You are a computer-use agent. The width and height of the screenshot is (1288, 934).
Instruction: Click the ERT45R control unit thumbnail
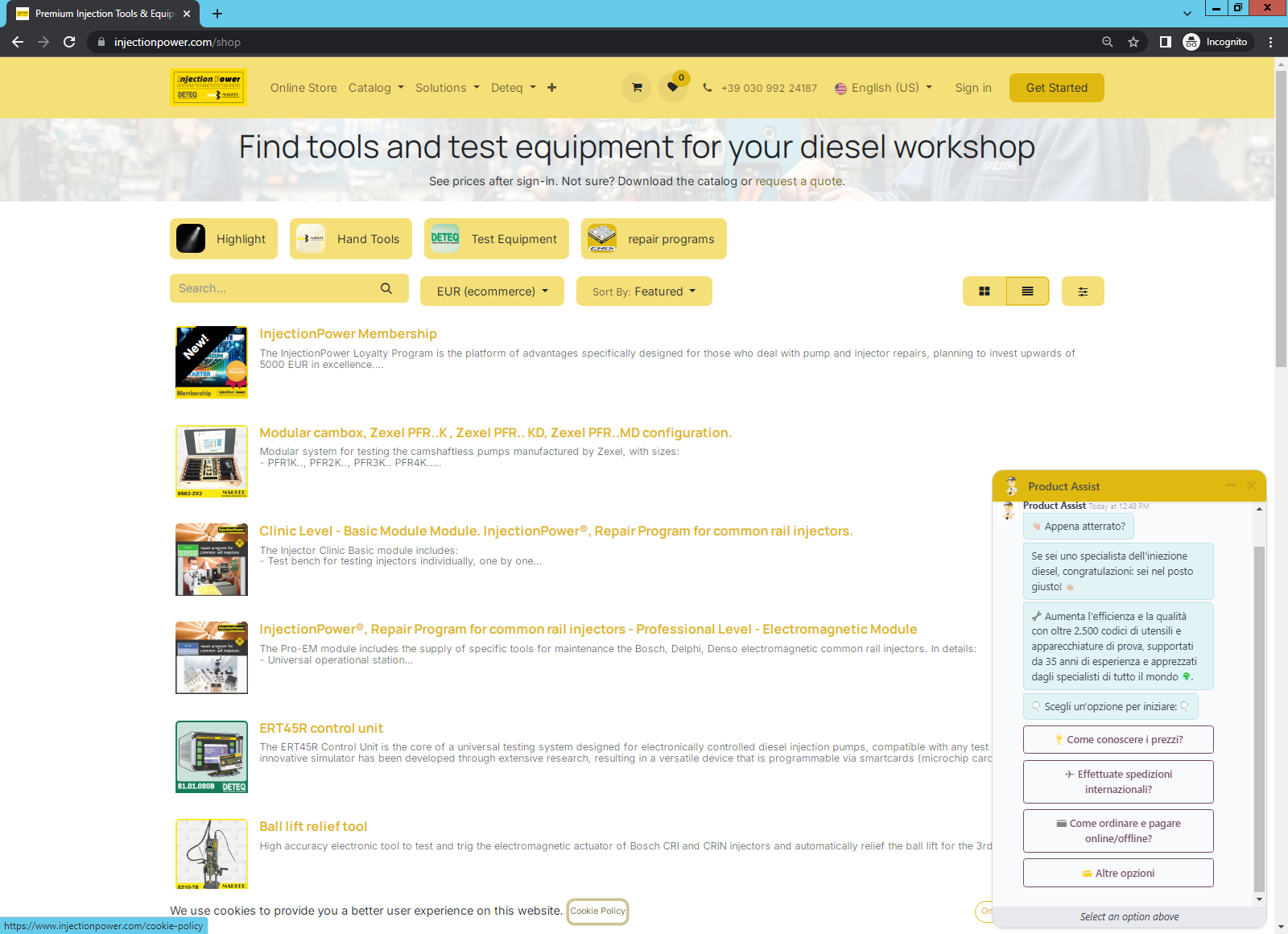click(212, 757)
